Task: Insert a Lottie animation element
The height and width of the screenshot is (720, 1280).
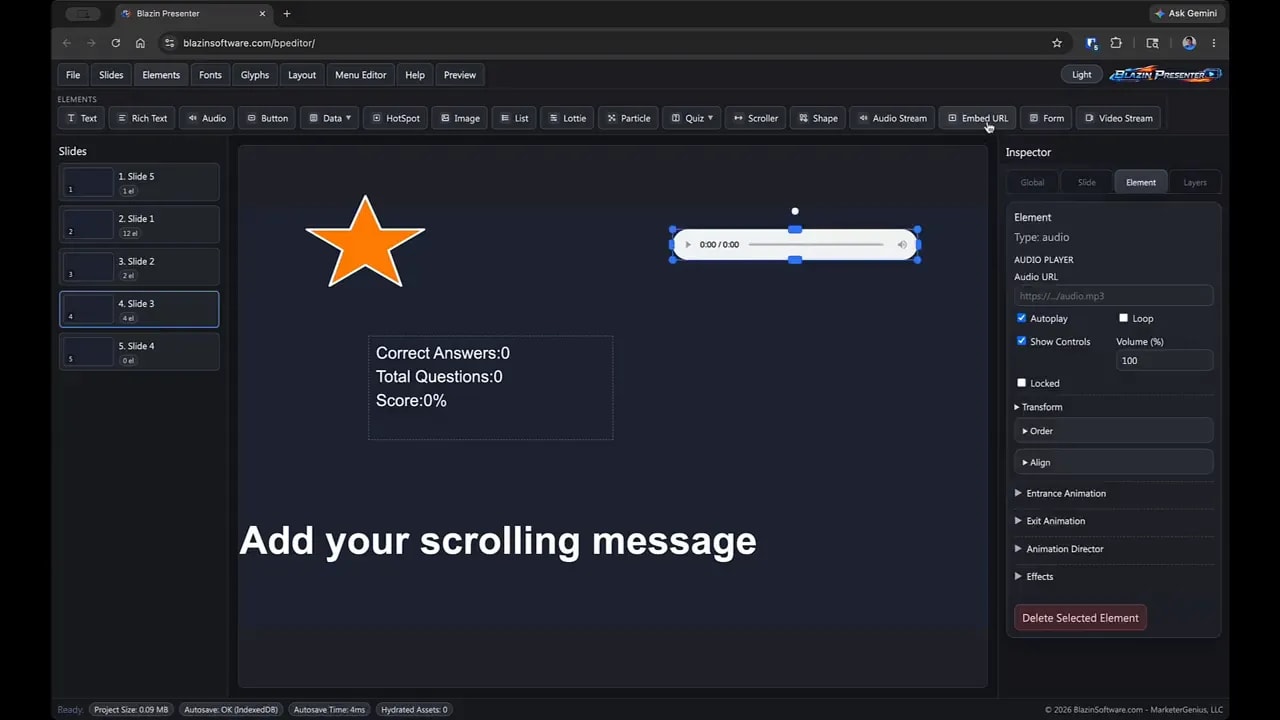Action: pos(567,118)
